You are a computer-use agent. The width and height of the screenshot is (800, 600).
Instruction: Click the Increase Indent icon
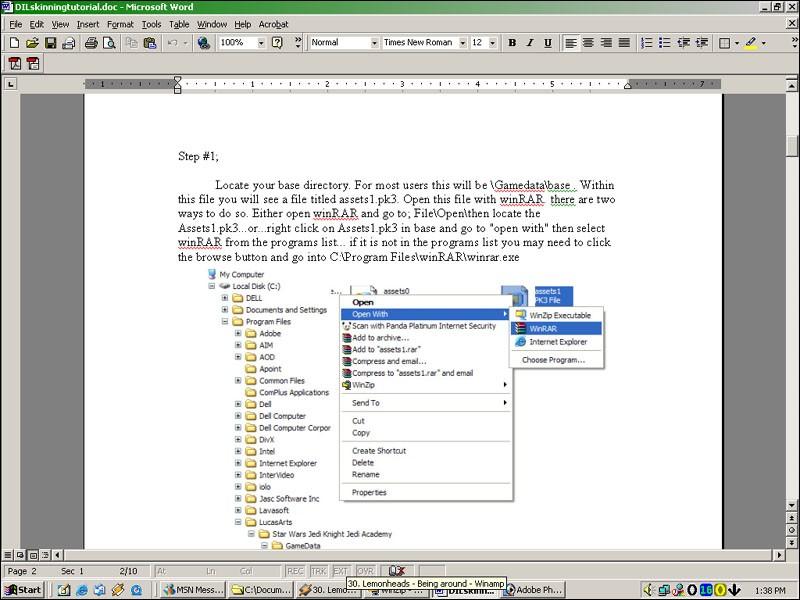702,43
